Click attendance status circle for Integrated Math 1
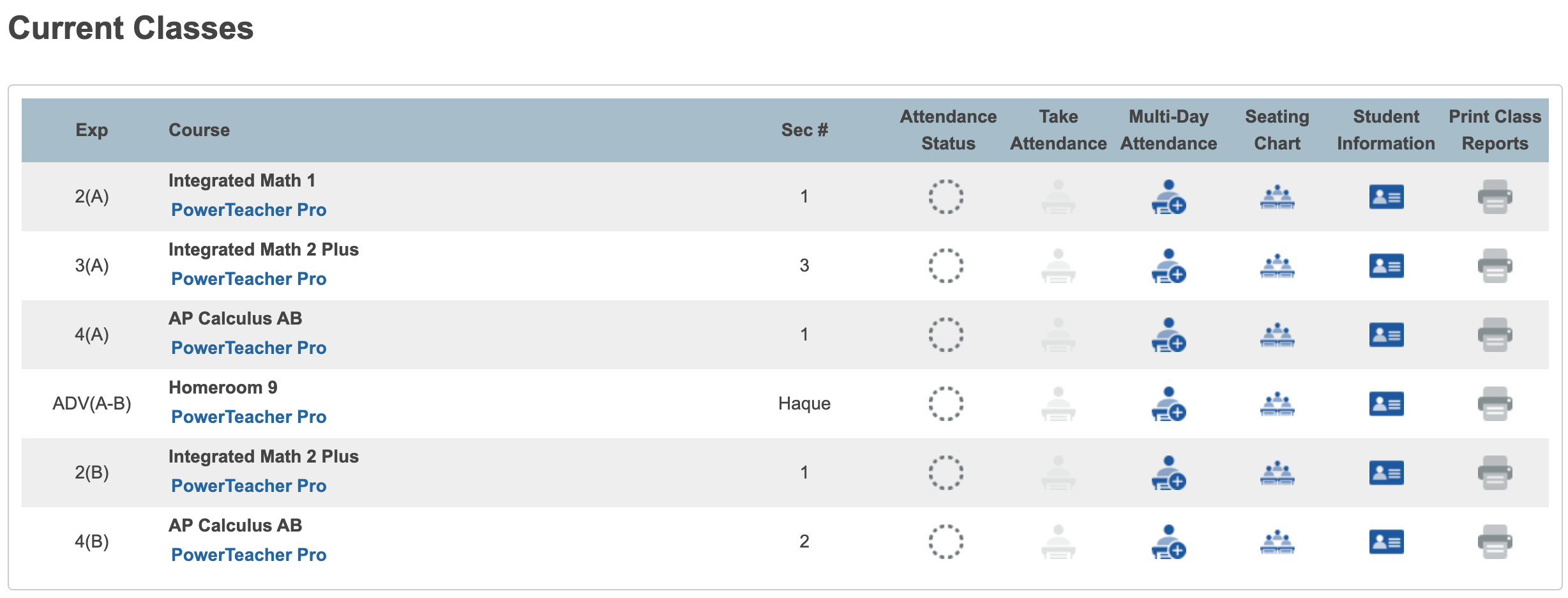The image size is (1568, 598). [946, 197]
